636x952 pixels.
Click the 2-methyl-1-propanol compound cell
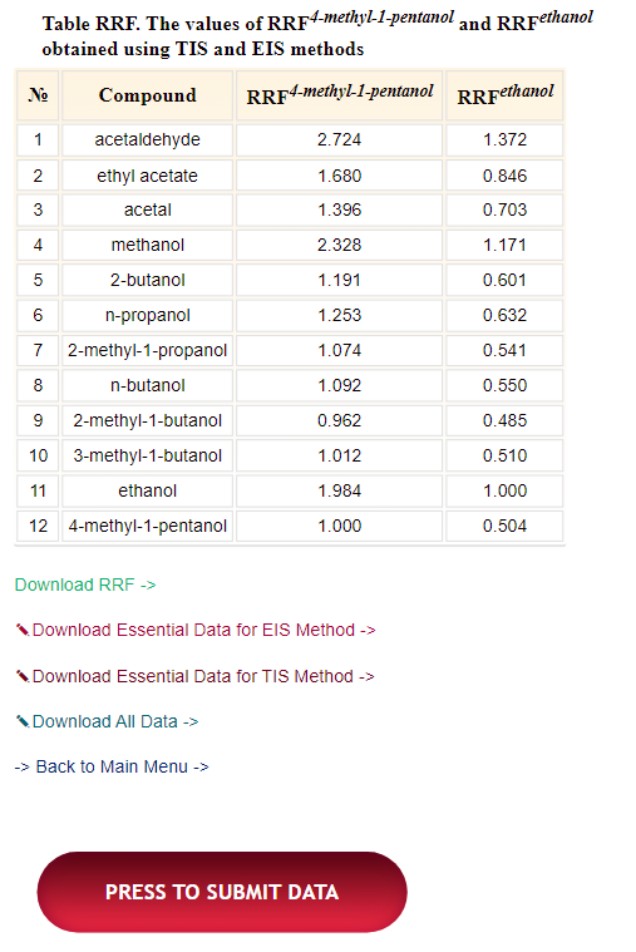click(x=147, y=350)
